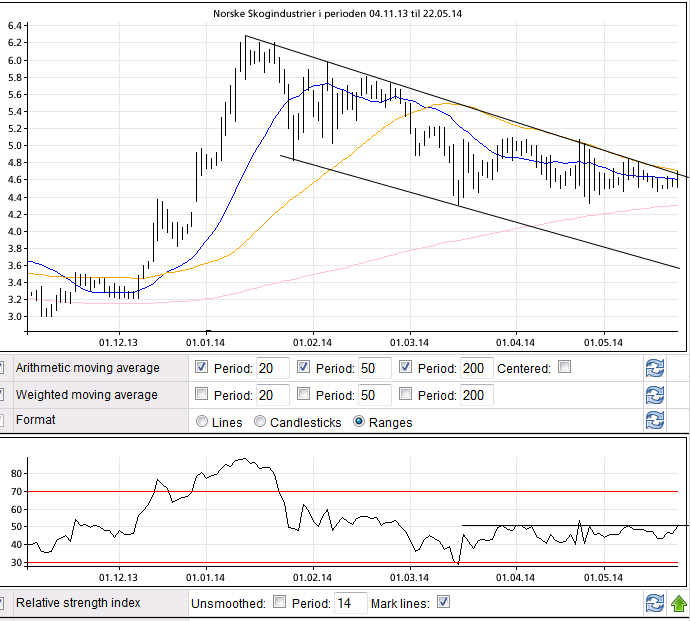Click green up arrow in RSI row

pyautogui.click(x=679, y=603)
